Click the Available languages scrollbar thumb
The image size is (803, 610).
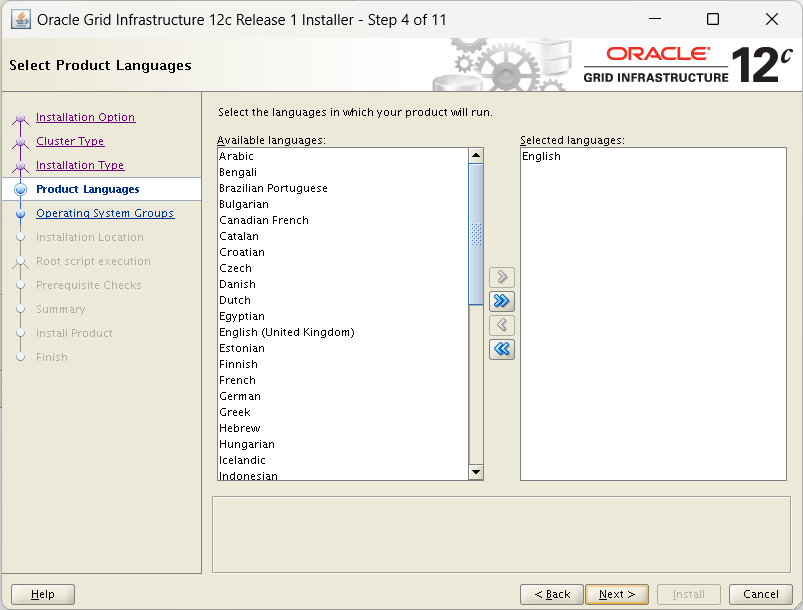pos(476,234)
